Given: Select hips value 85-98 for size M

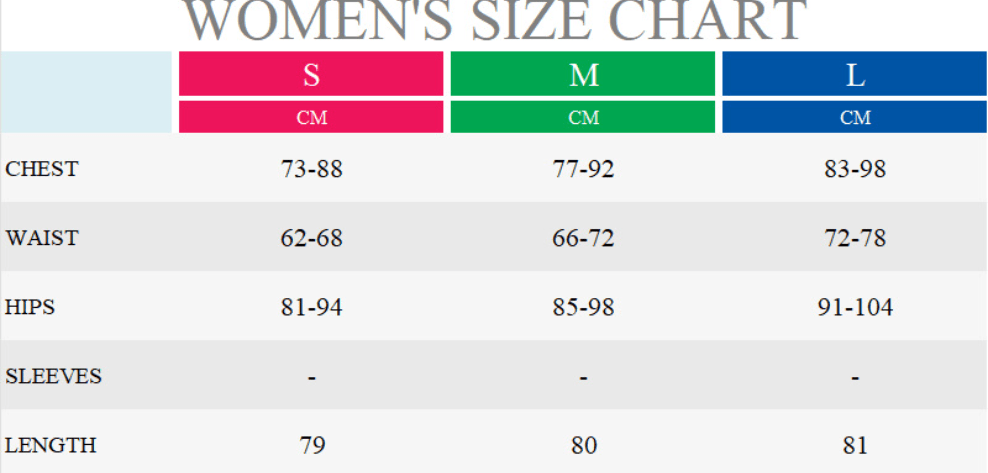Looking at the screenshot, I should (x=583, y=307).
